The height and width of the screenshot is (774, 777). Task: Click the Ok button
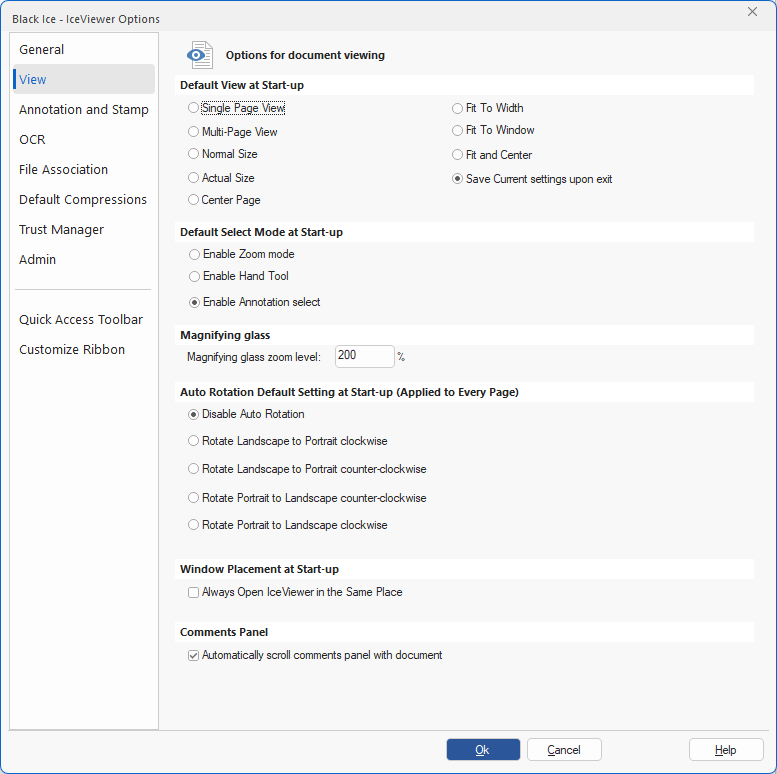click(x=483, y=750)
